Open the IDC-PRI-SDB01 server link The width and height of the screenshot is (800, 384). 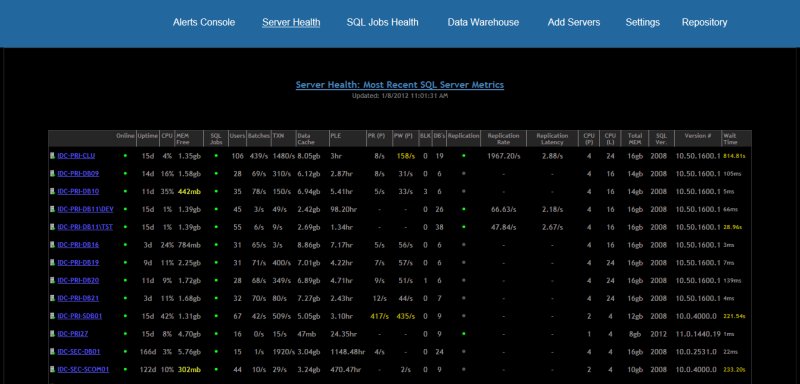80,316
